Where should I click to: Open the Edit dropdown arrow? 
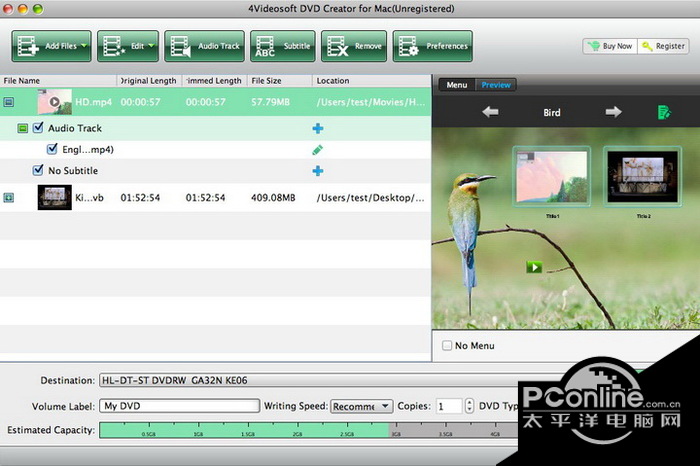(x=151, y=46)
